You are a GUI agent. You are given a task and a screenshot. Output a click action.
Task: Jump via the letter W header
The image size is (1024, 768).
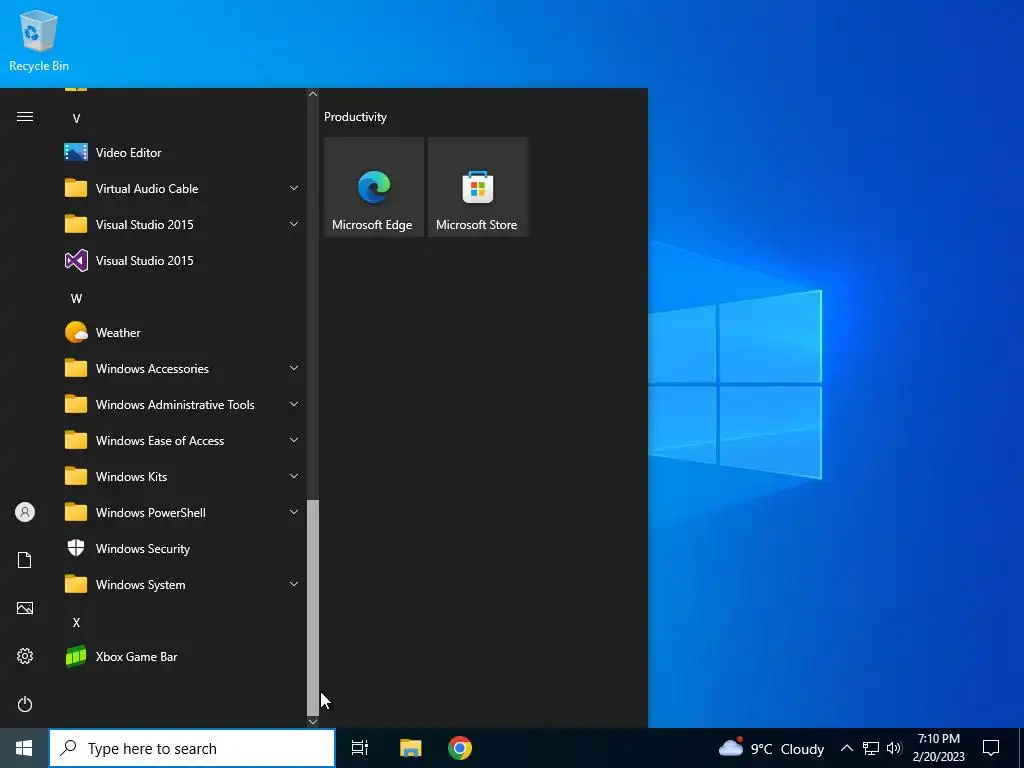point(76,298)
